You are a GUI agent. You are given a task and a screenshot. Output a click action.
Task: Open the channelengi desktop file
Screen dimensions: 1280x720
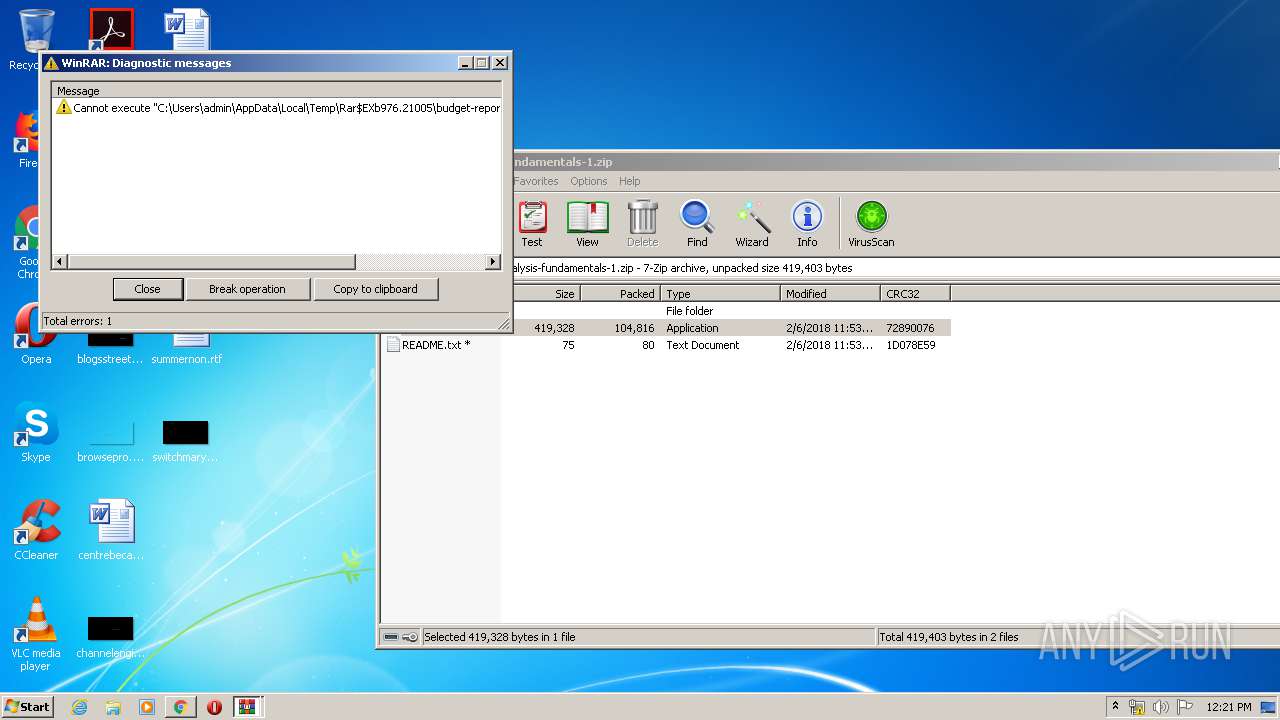click(x=111, y=637)
